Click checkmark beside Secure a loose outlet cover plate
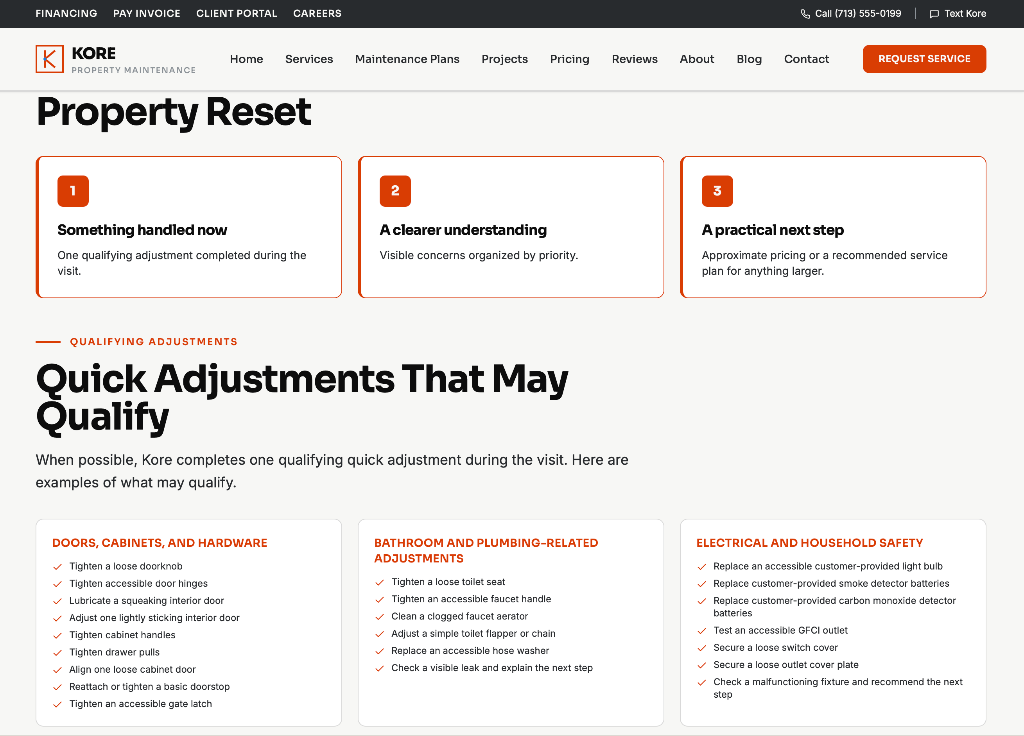Viewport: 1024px width, 736px height. (701, 665)
